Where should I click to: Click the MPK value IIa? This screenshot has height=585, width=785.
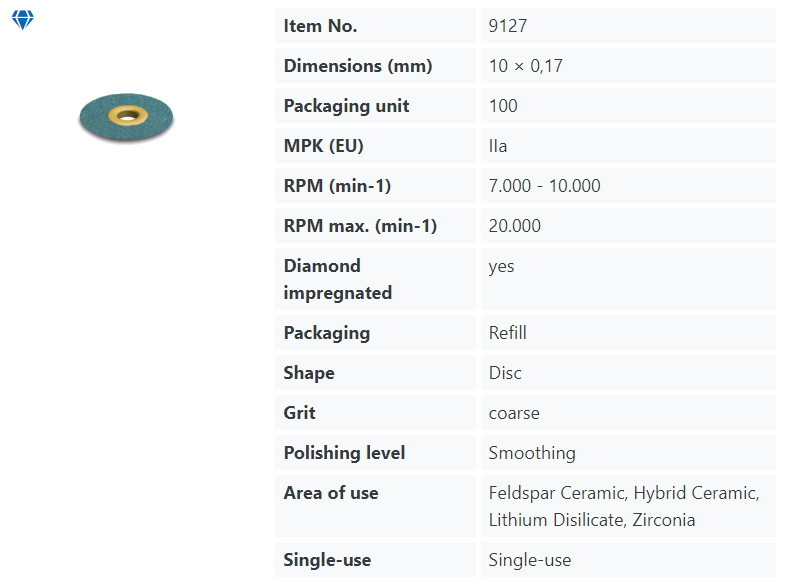(498, 146)
